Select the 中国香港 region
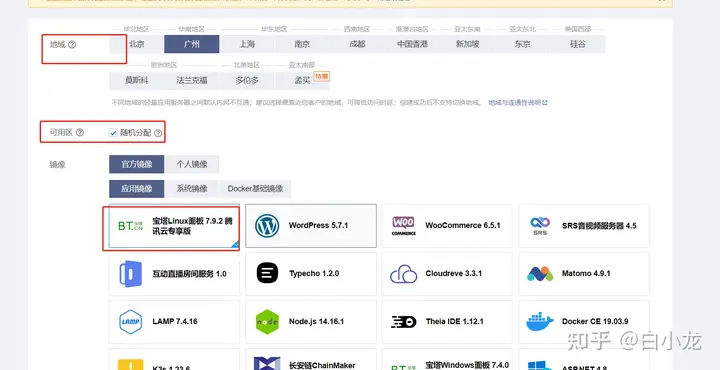Screen dimensions: 720x370 tap(412, 44)
